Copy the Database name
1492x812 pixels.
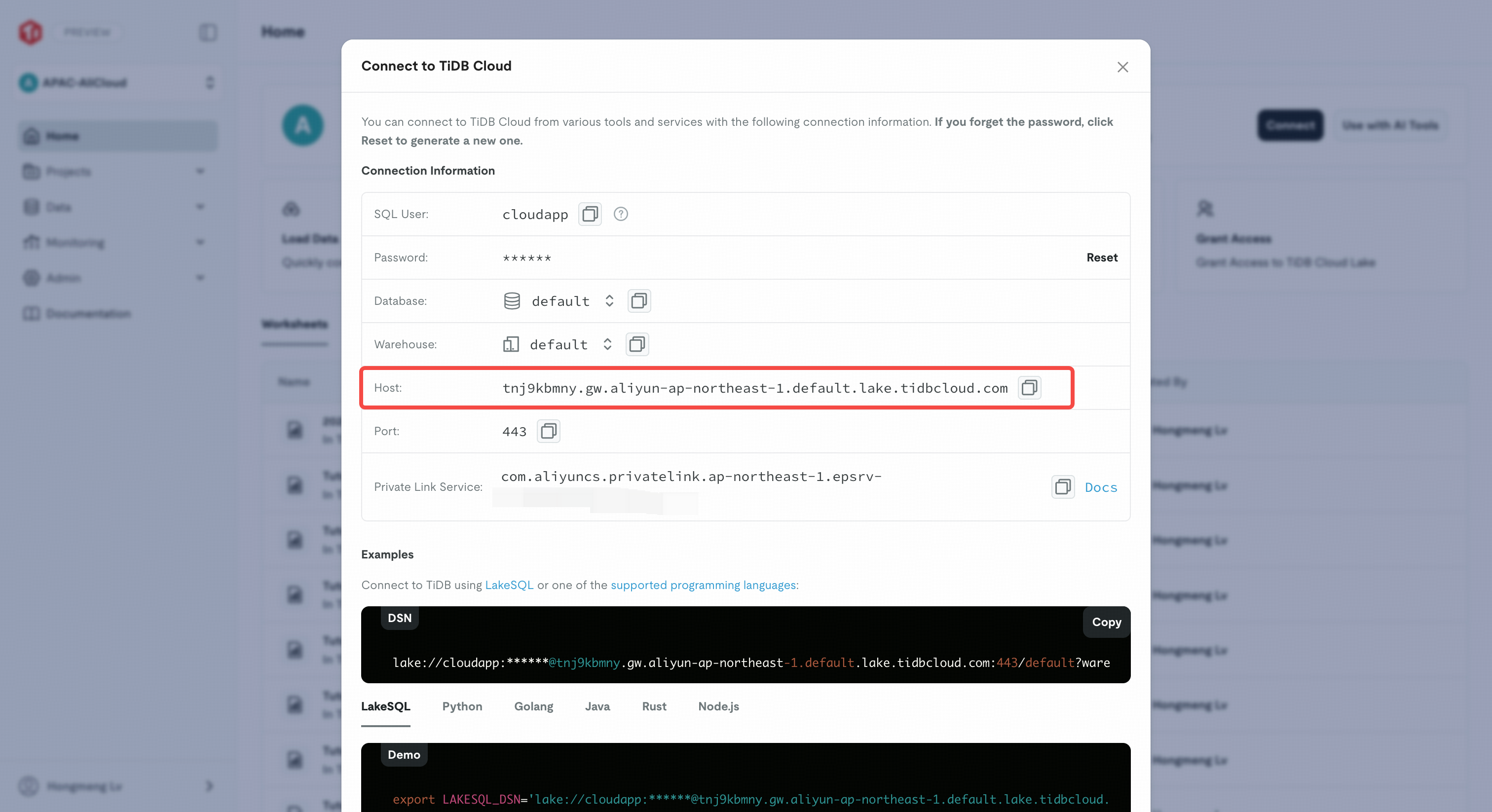[639, 301]
